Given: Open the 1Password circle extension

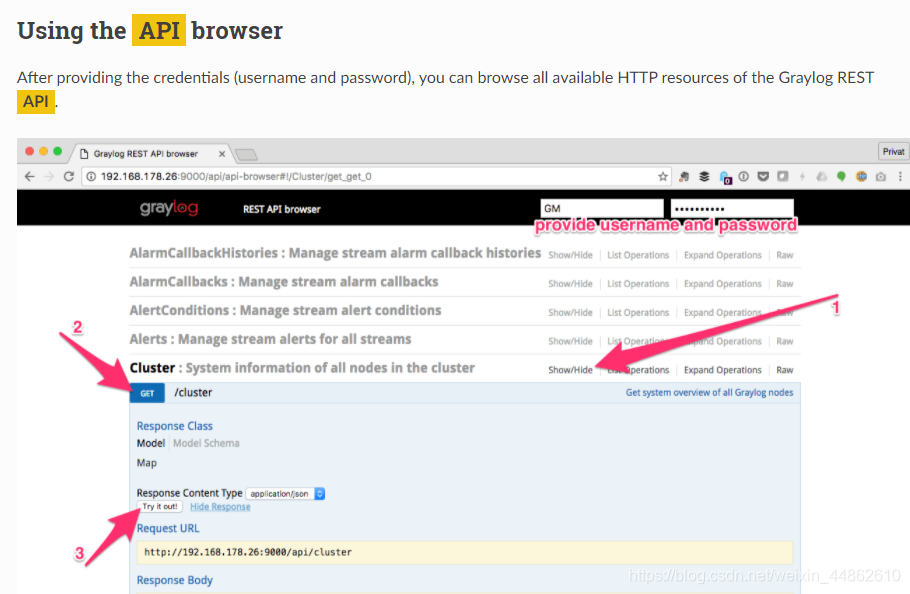Looking at the screenshot, I should click(743, 176).
